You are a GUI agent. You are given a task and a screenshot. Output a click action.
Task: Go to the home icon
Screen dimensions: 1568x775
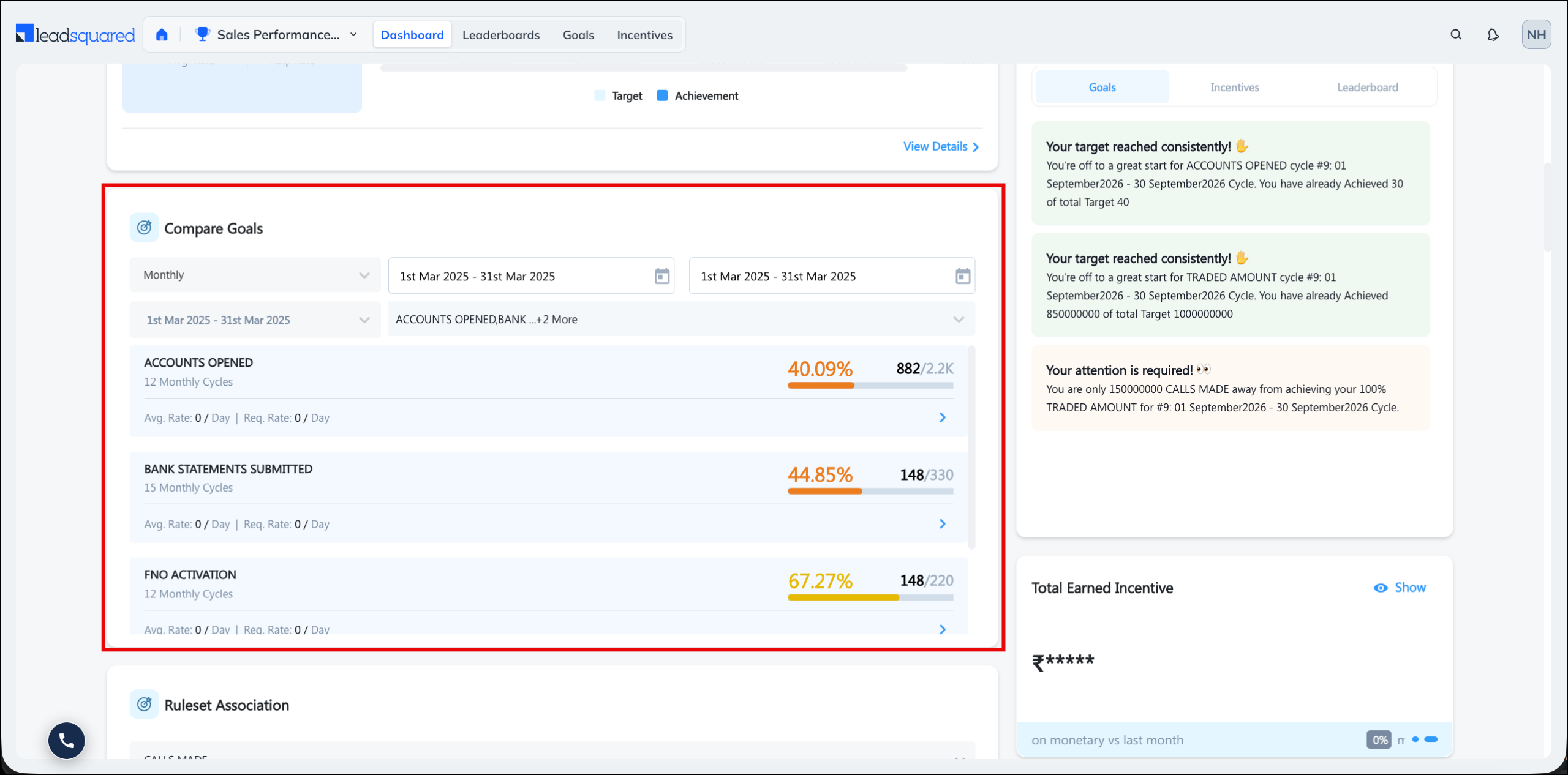click(x=162, y=35)
